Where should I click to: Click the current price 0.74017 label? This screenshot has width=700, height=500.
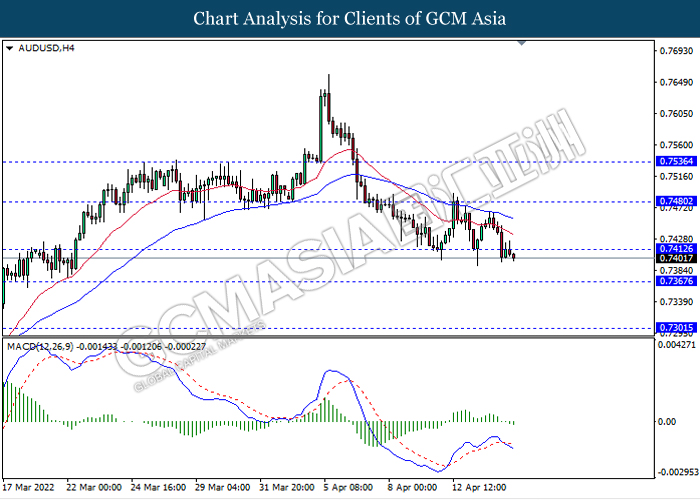(x=676, y=258)
